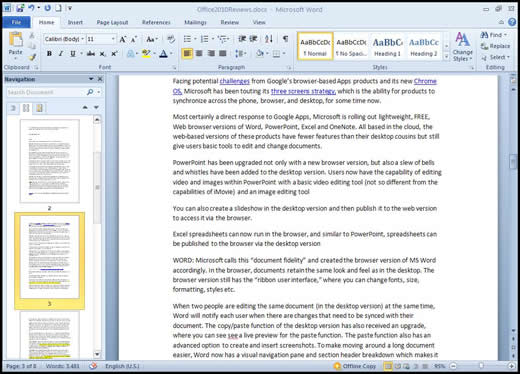The image size is (520, 374).
Task: Click the Cut scissors icon
Action: (x=32, y=35)
